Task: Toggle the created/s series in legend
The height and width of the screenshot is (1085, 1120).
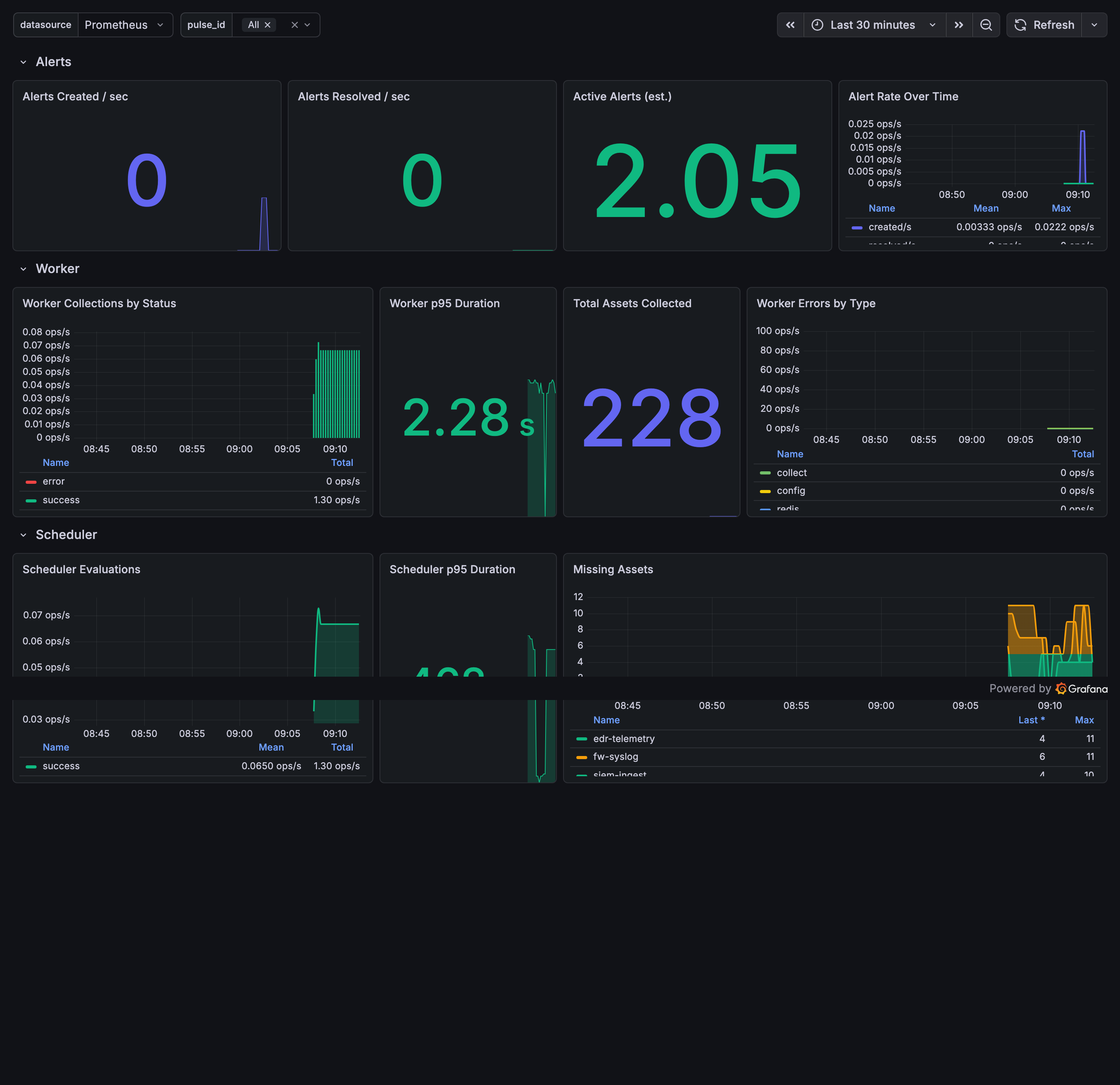Action: pyautogui.click(x=890, y=227)
